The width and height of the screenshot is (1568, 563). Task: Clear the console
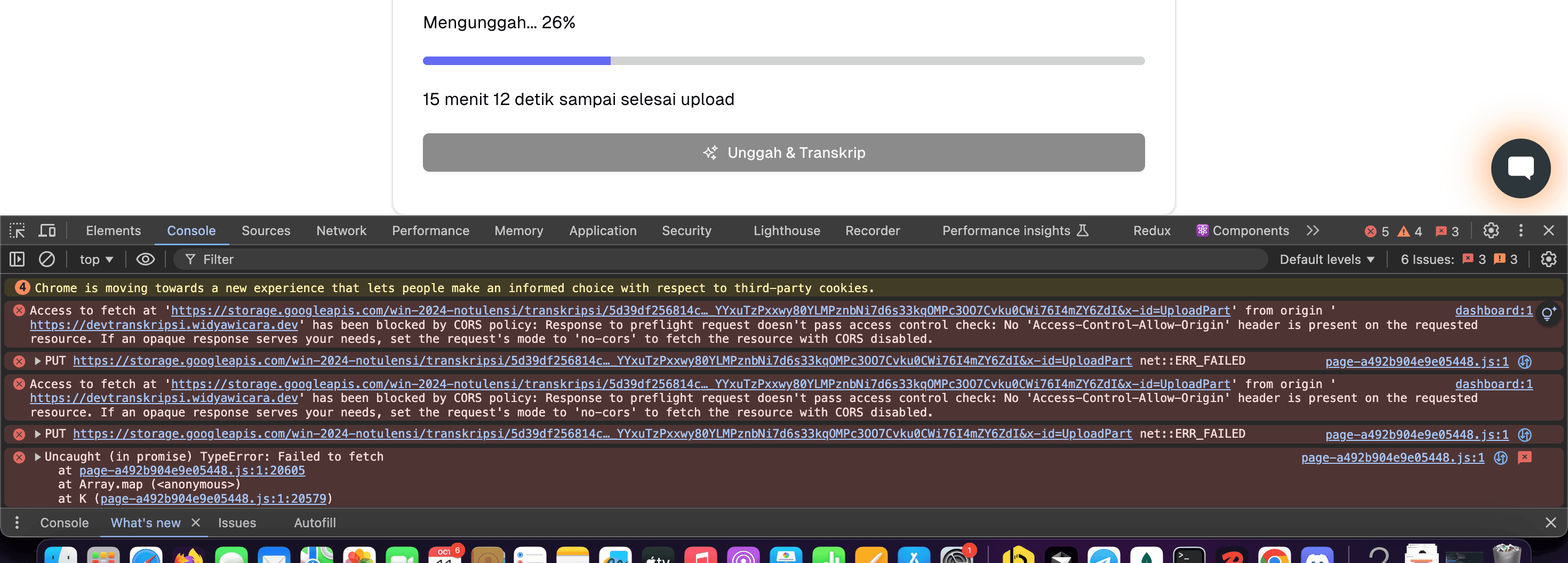tap(47, 259)
